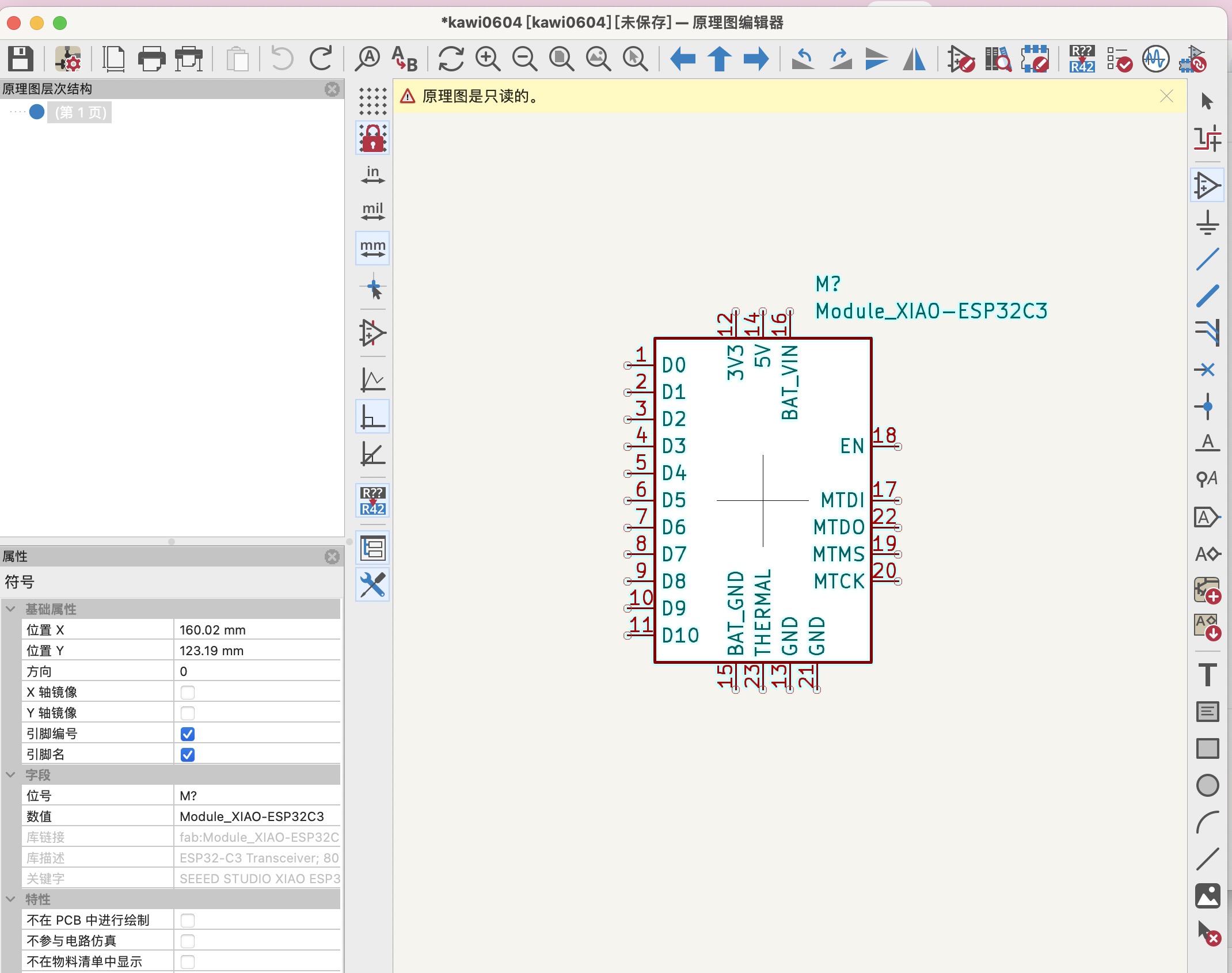Select the Add Junction tool

coord(1207,406)
